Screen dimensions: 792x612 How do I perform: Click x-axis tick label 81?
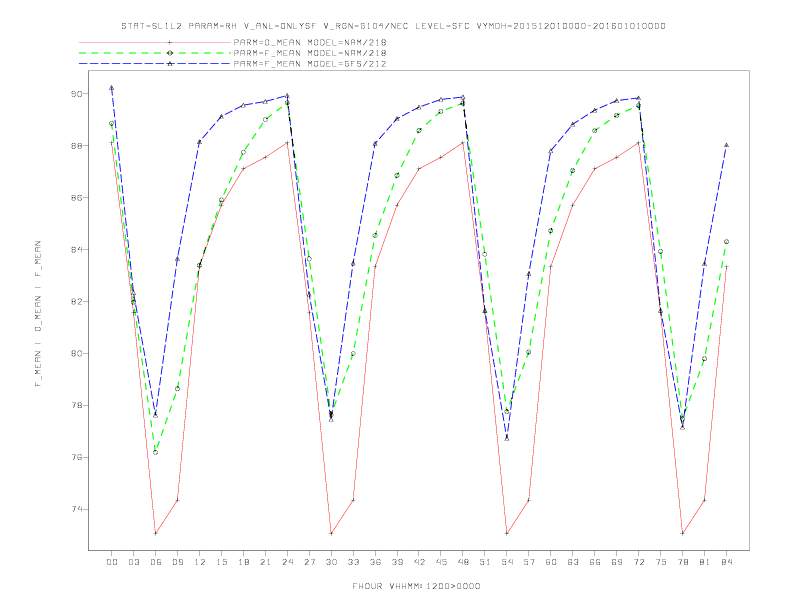coord(705,562)
